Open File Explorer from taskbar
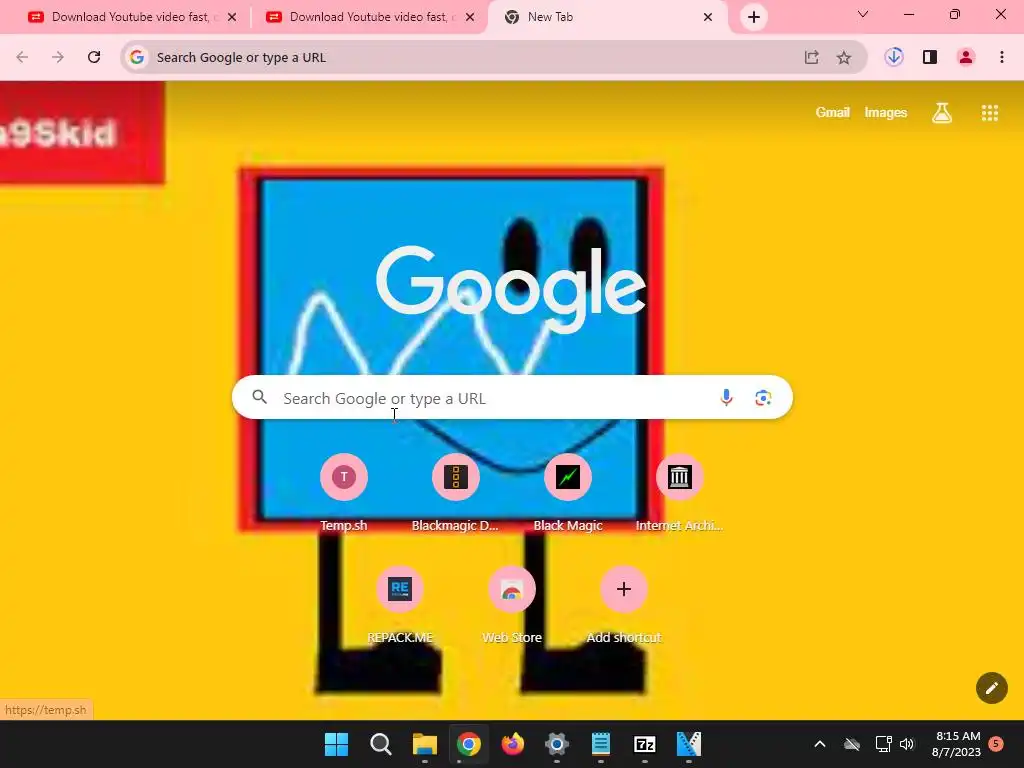 point(424,744)
